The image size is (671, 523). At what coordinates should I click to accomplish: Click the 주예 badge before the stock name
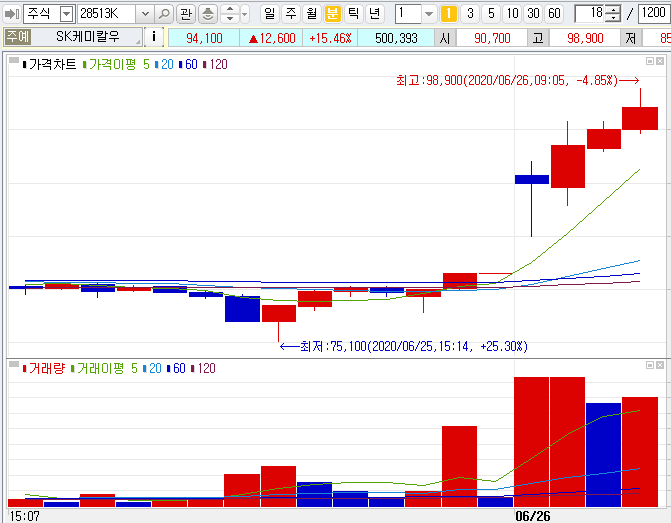(x=18, y=37)
